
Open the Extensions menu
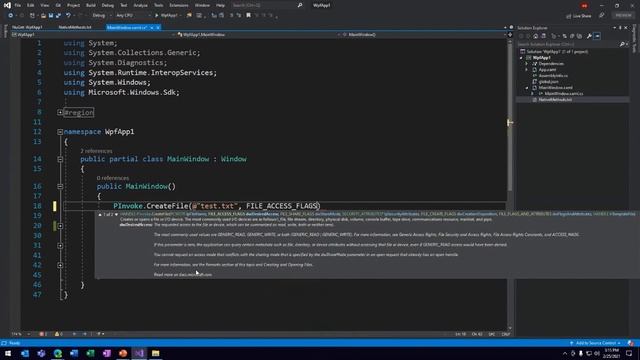click(179, 5)
